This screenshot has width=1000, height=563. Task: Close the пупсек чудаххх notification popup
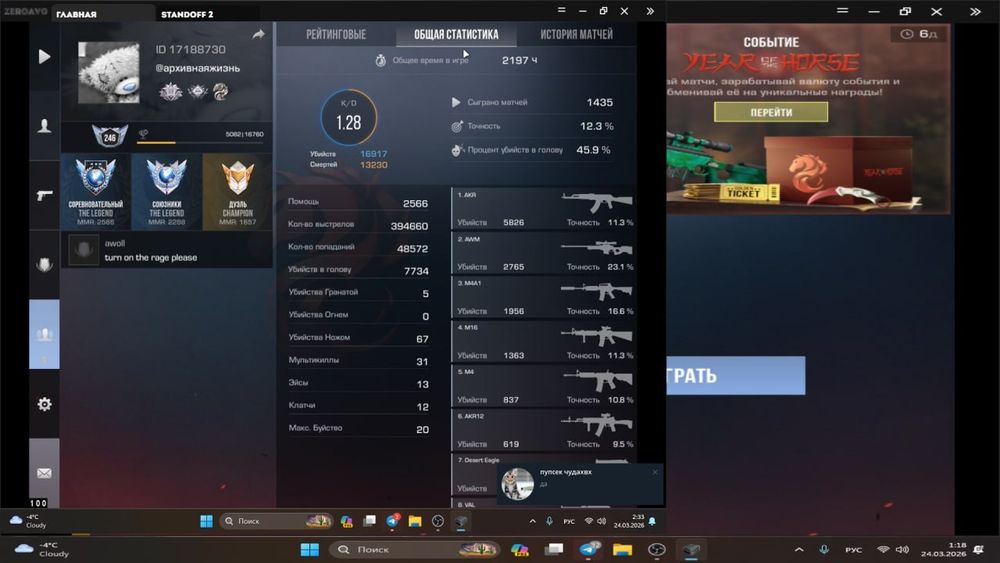click(655, 472)
